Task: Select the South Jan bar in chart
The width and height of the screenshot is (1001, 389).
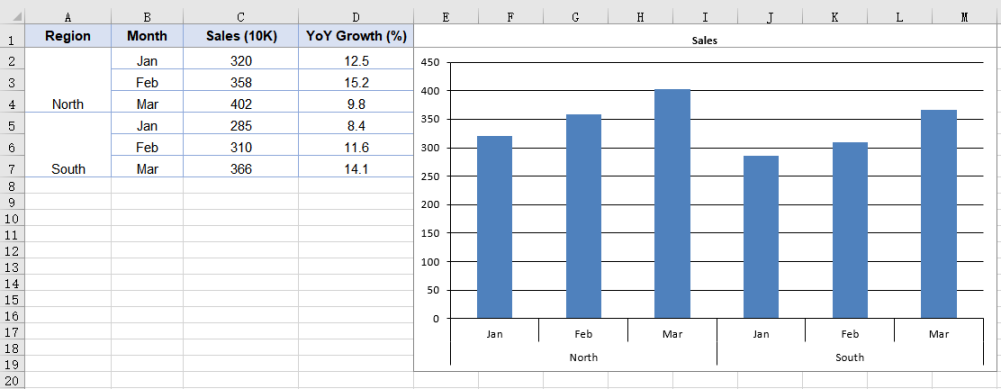Action: coord(761,237)
